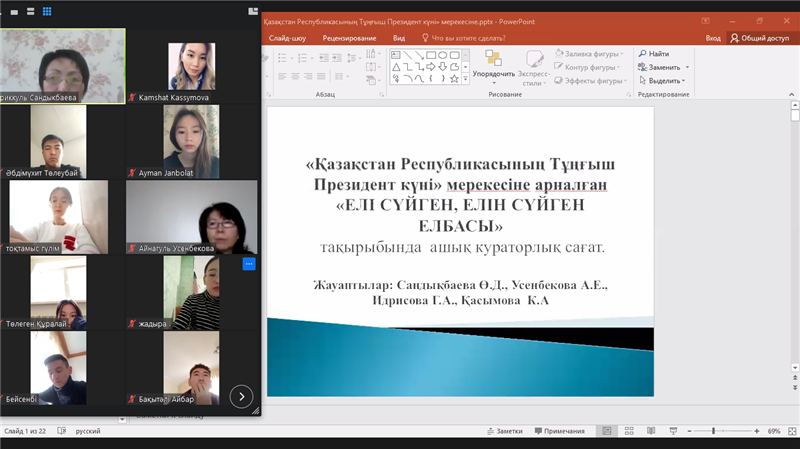Toggle Normal view in status bar
The height and width of the screenshot is (449, 800).
coord(607,431)
